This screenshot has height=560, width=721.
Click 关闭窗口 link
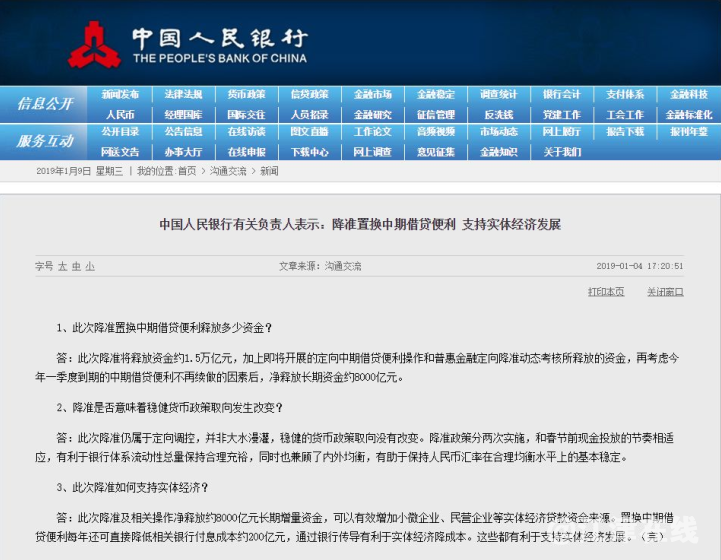point(665,292)
